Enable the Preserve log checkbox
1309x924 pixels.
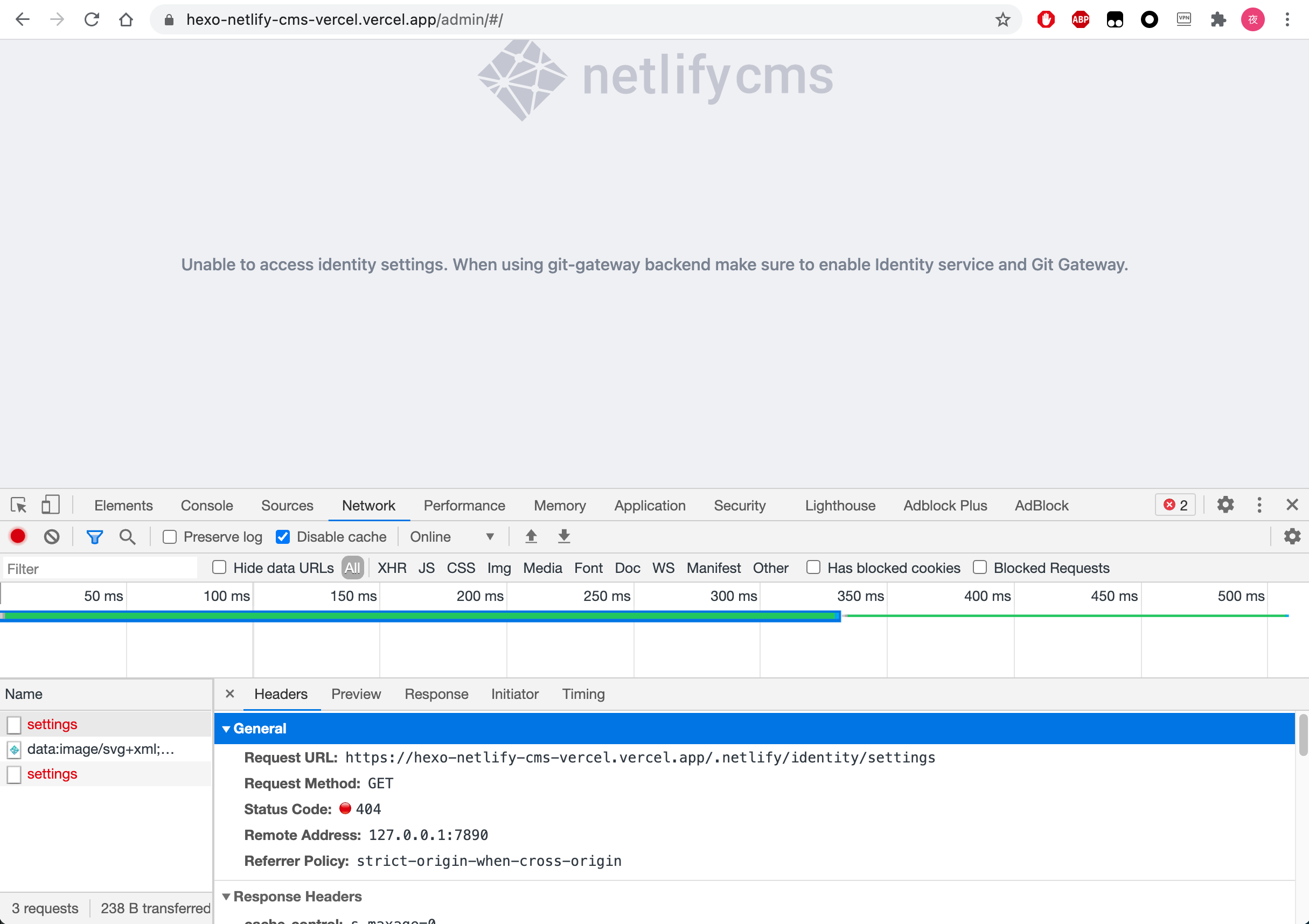(170, 536)
